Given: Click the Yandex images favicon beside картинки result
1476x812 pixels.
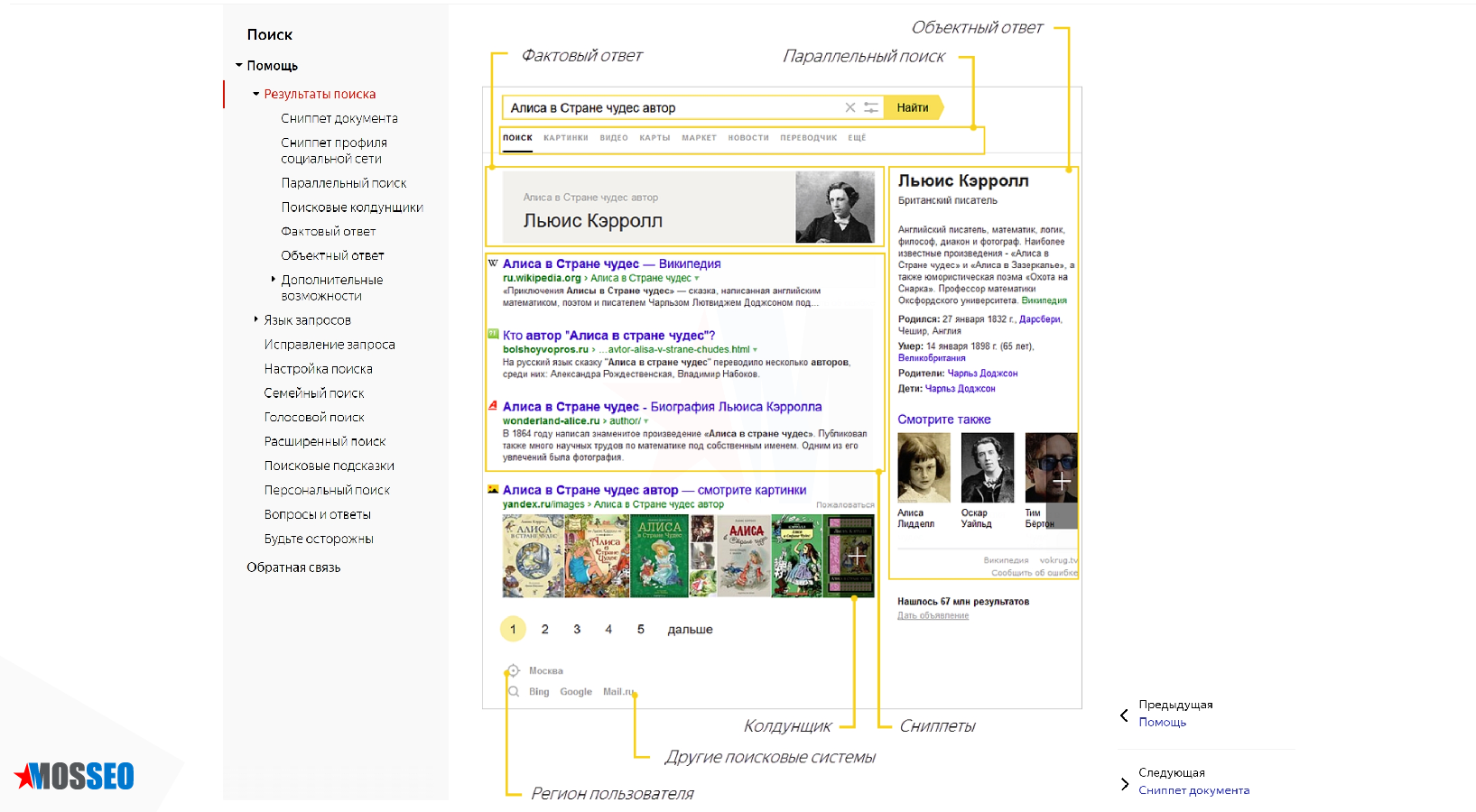Looking at the screenshot, I should 493,490.
